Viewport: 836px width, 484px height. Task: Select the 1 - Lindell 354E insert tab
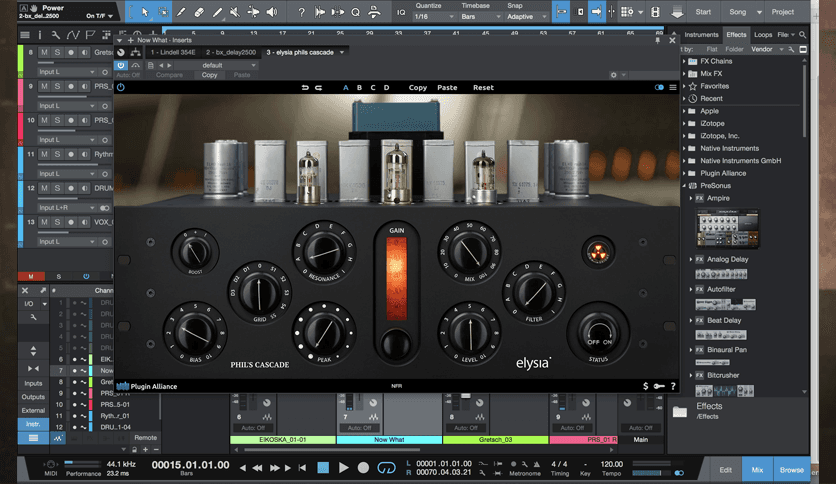click(173, 52)
